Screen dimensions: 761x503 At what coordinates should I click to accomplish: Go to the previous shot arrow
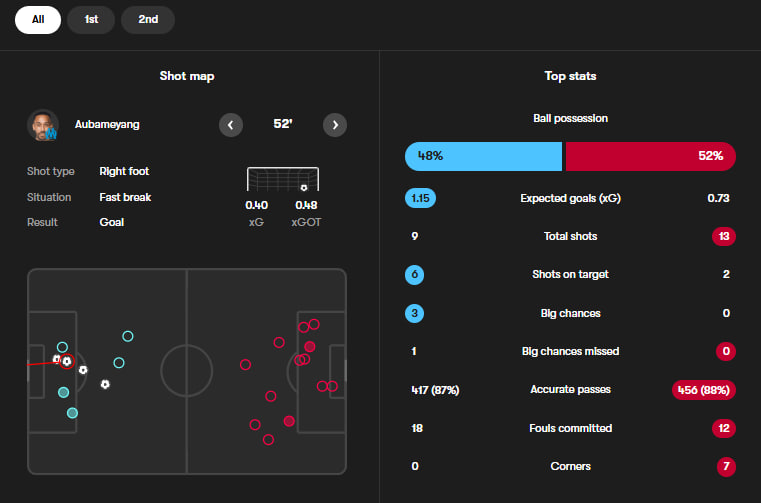(231, 125)
